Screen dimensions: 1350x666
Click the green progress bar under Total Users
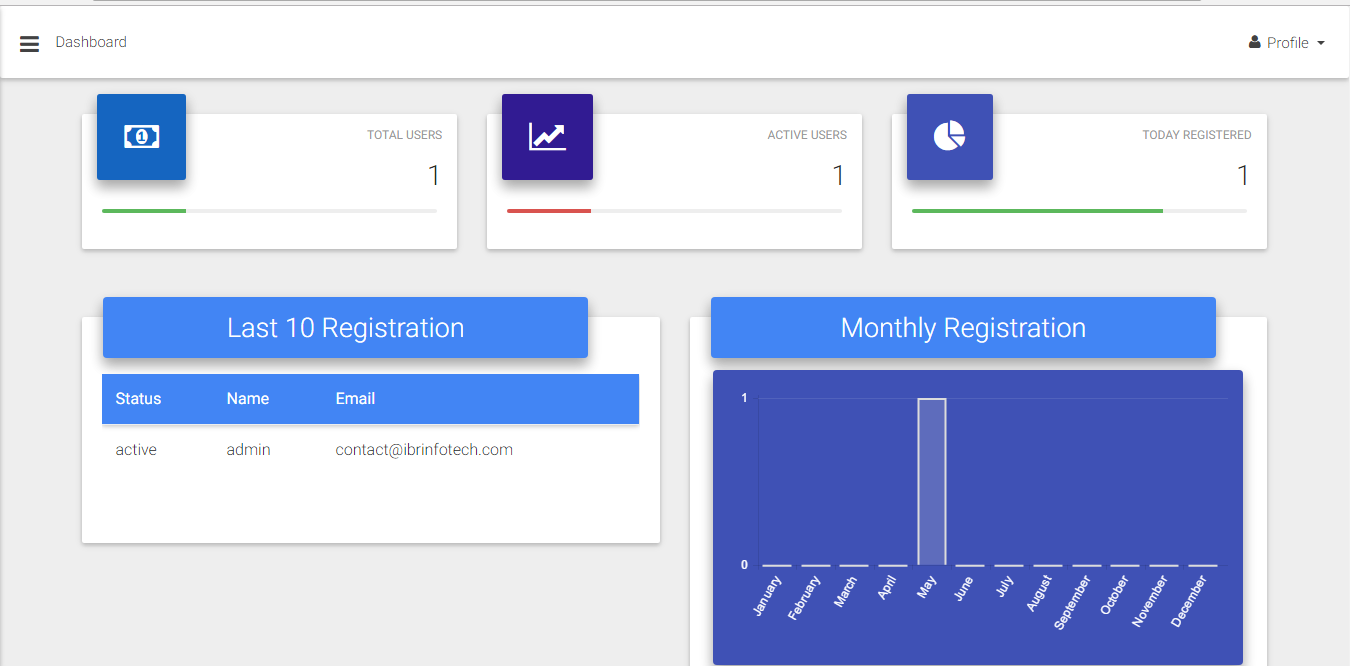click(143, 211)
